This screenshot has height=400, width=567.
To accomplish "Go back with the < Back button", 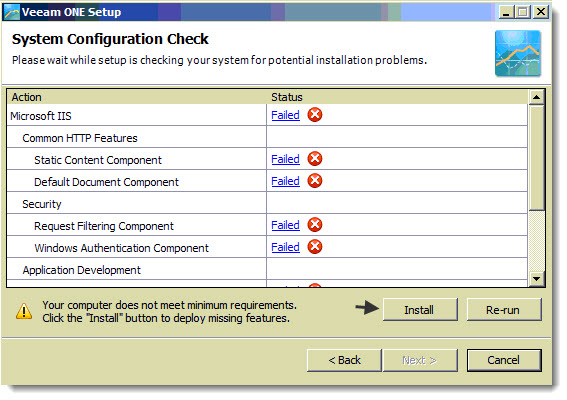I will pos(344,360).
